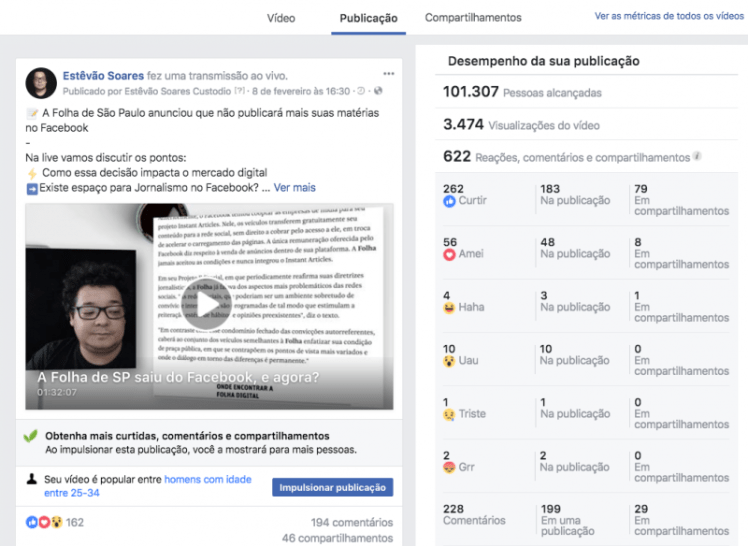Click 3.474 Visualizações do vídeo
The width and height of the screenshot is (748, 546).
(521, 124)
